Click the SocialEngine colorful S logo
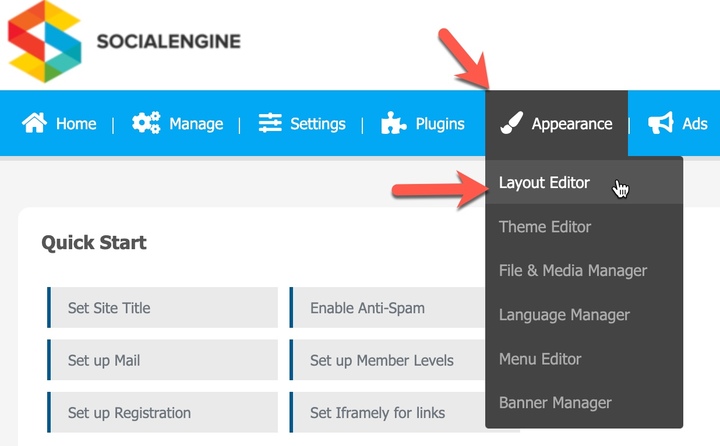720x446 pixels. pos(45,41)
